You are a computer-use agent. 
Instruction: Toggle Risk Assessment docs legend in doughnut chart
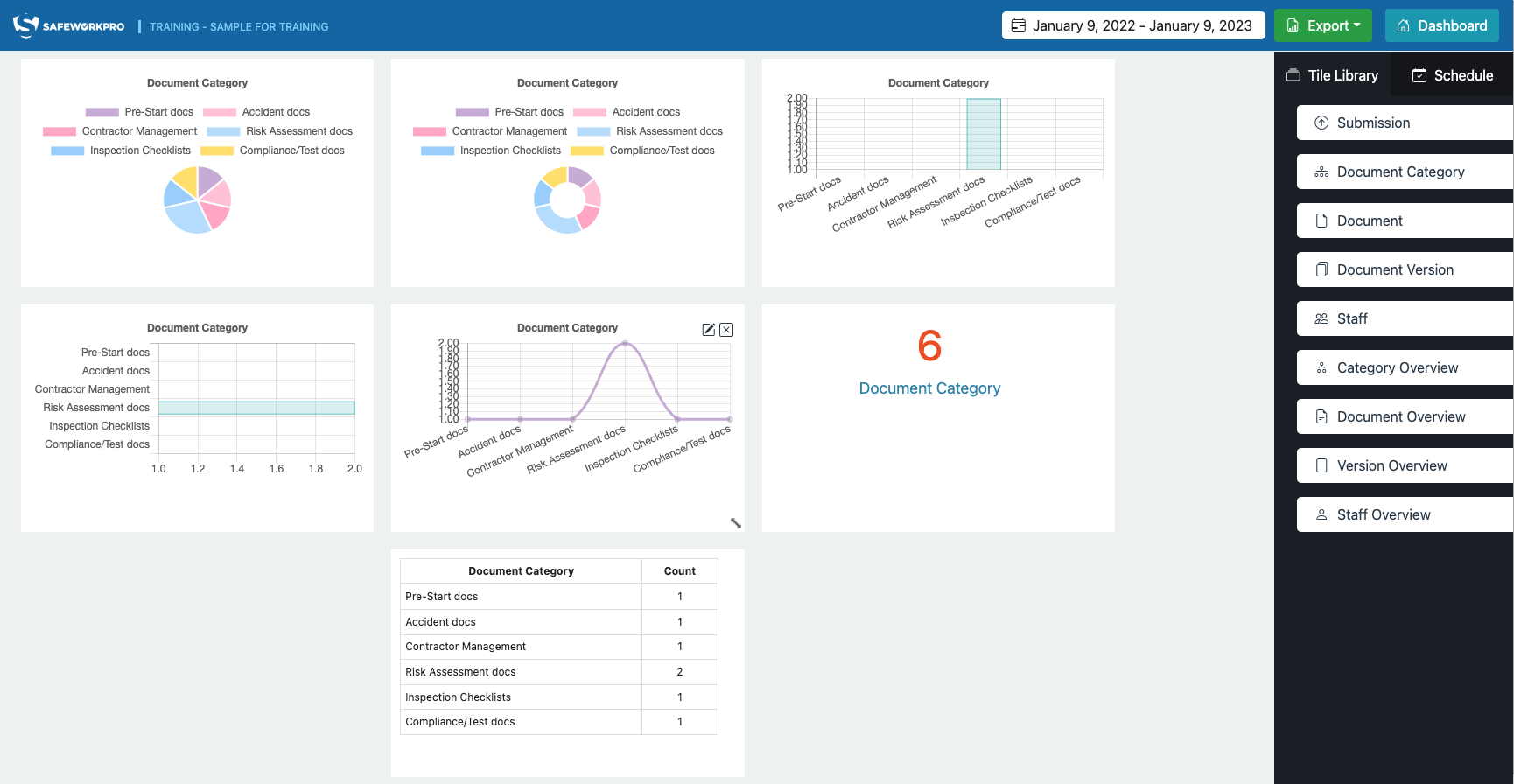point(650,131)
